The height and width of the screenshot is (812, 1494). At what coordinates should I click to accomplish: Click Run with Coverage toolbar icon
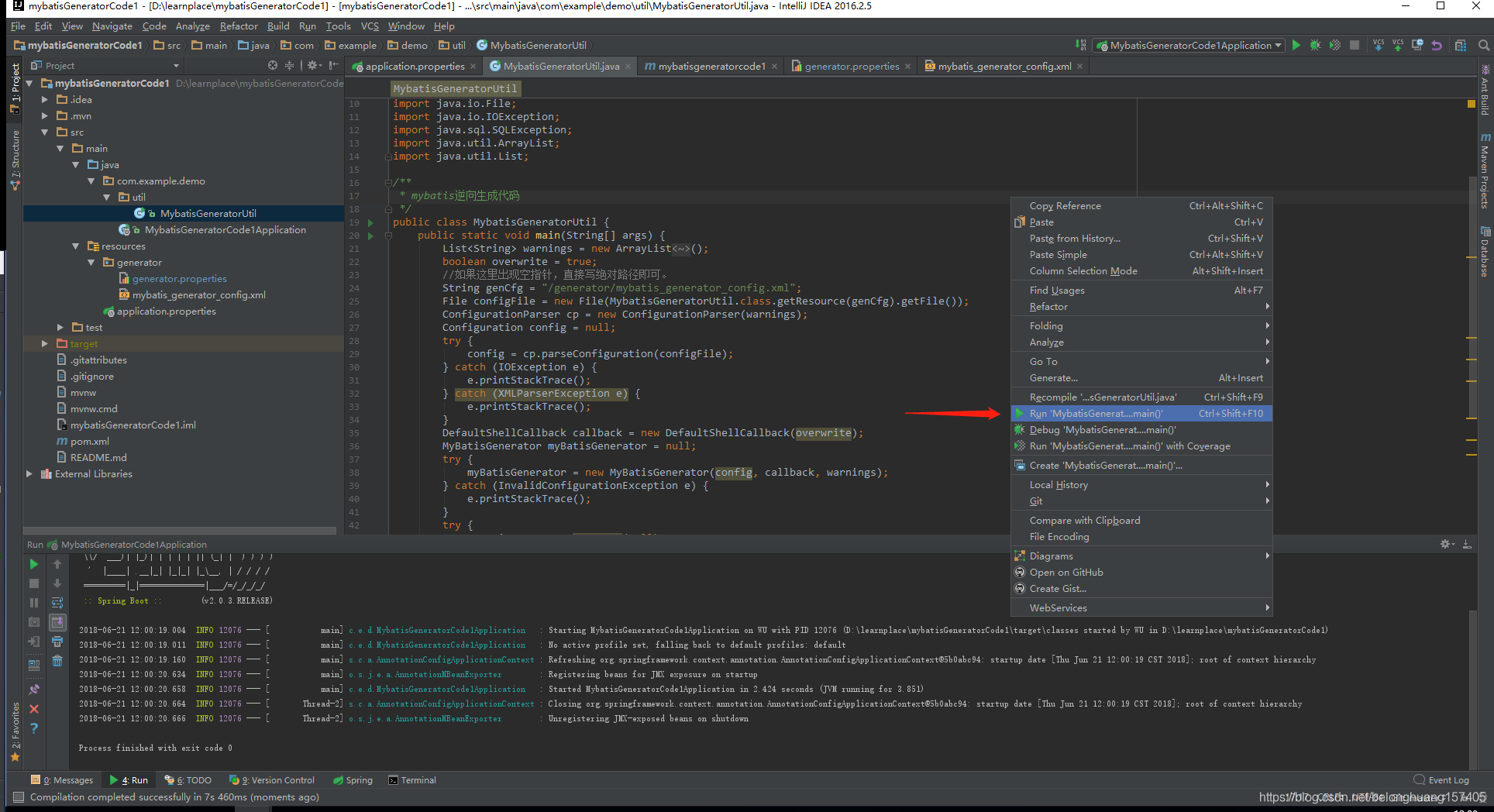(x=1334, y=46)
